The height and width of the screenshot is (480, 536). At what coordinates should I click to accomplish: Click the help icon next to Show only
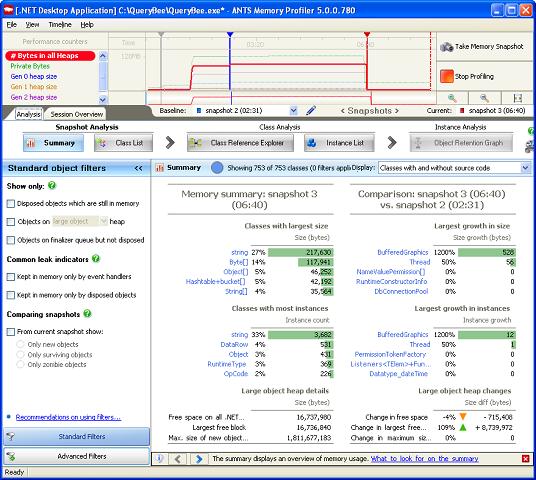52,185
